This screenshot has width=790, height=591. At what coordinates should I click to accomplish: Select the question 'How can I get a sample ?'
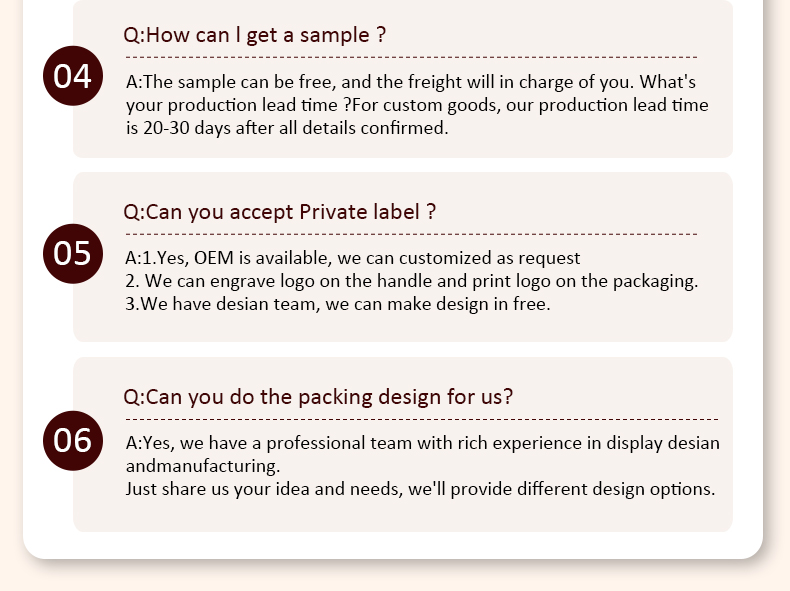255,35
